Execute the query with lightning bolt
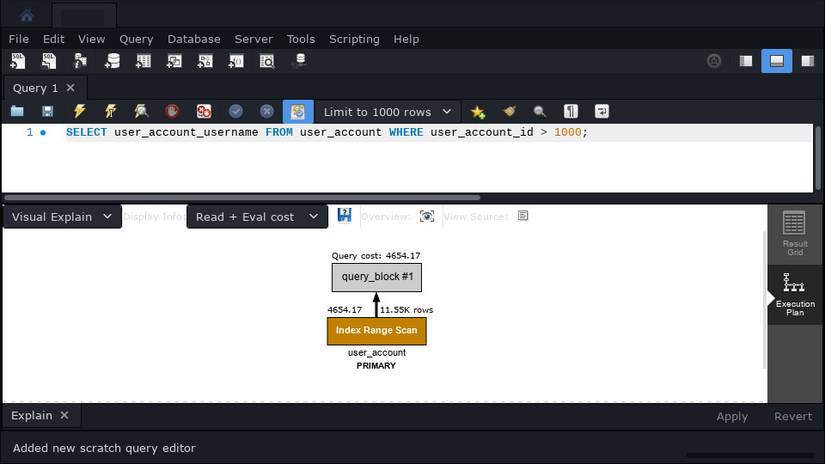The width and height of the screenshot is (825, 464). pos(79,112)
